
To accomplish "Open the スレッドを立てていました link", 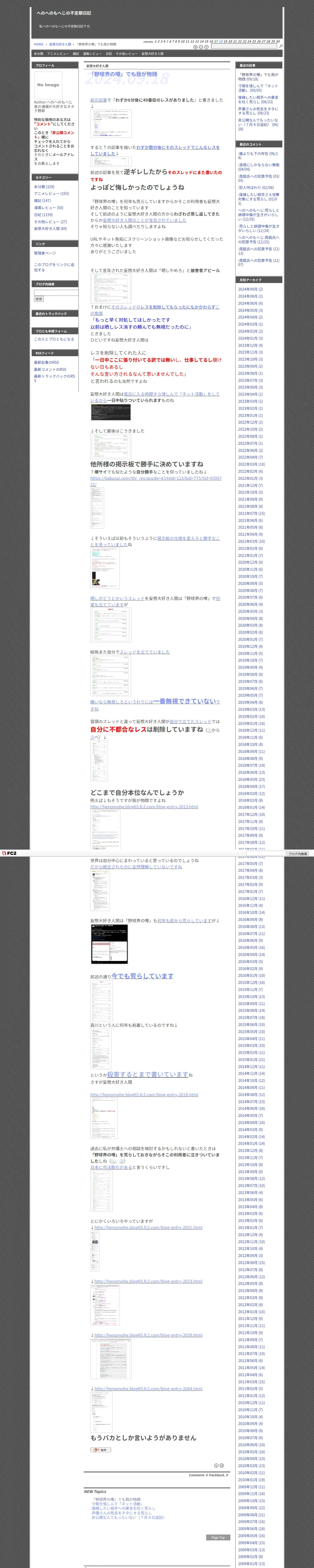I will 144,652.
